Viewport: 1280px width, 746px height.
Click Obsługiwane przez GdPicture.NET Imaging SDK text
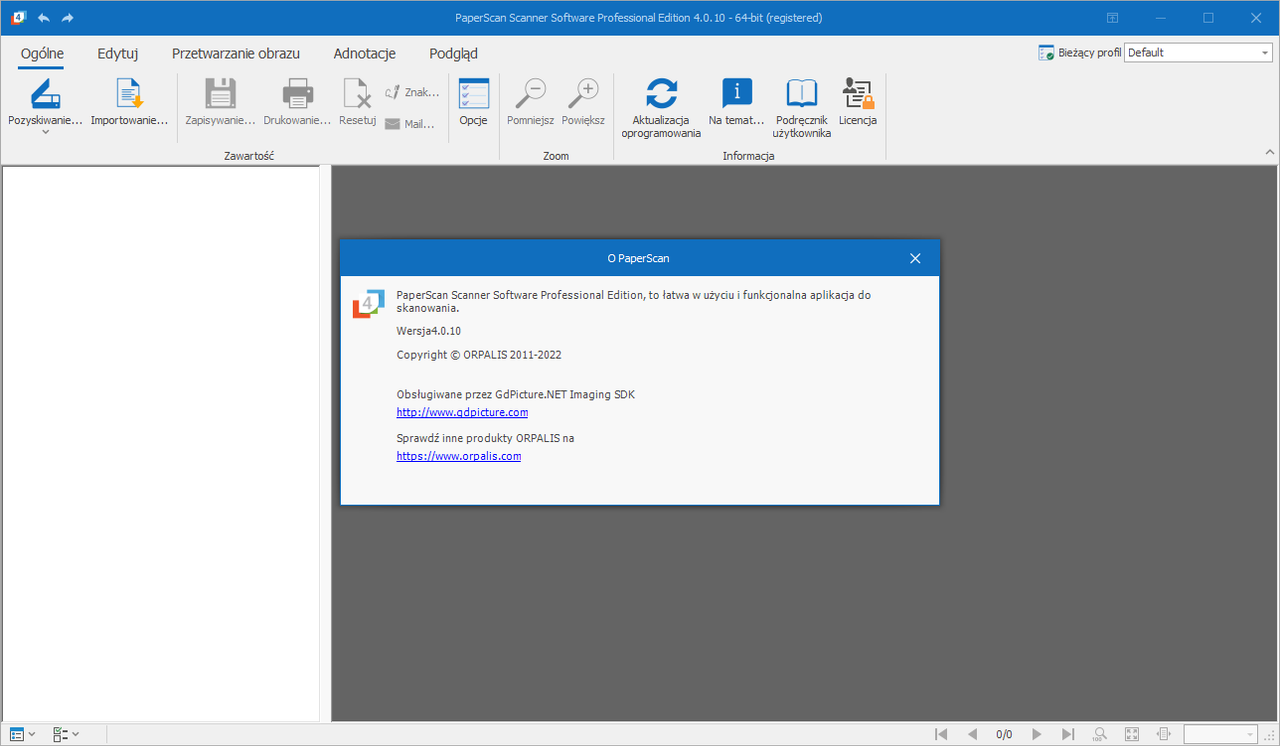click(516, 394)
